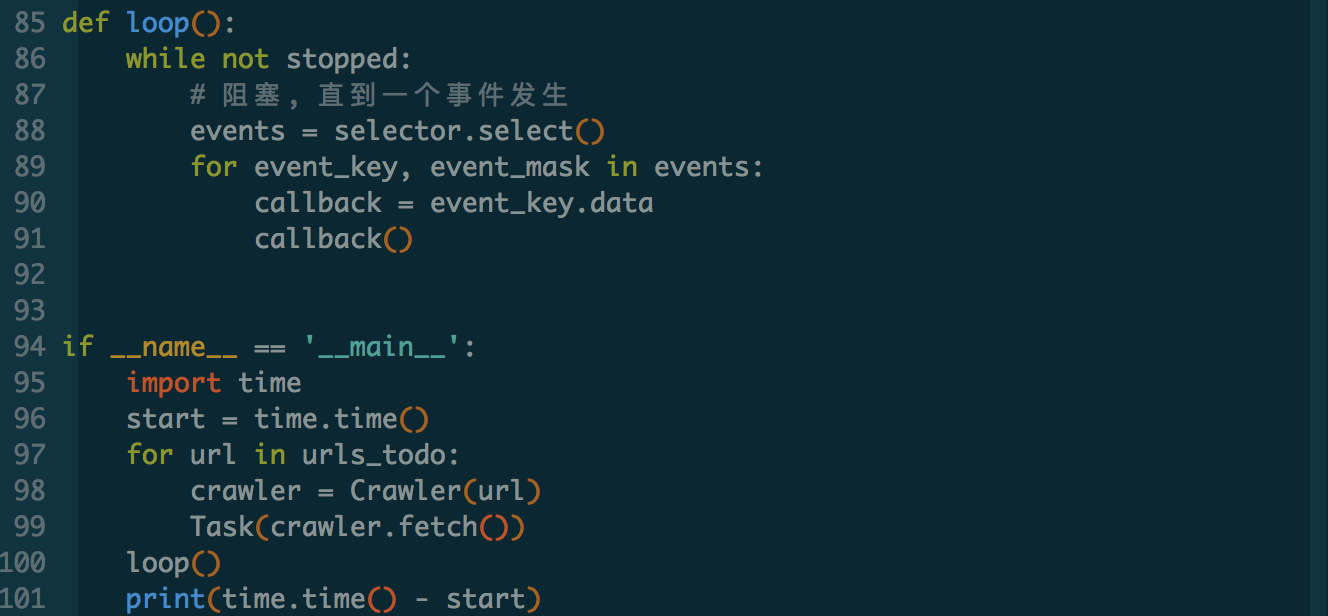
Task: Click line number 92 in the gutter
Action: pos(30,275)
